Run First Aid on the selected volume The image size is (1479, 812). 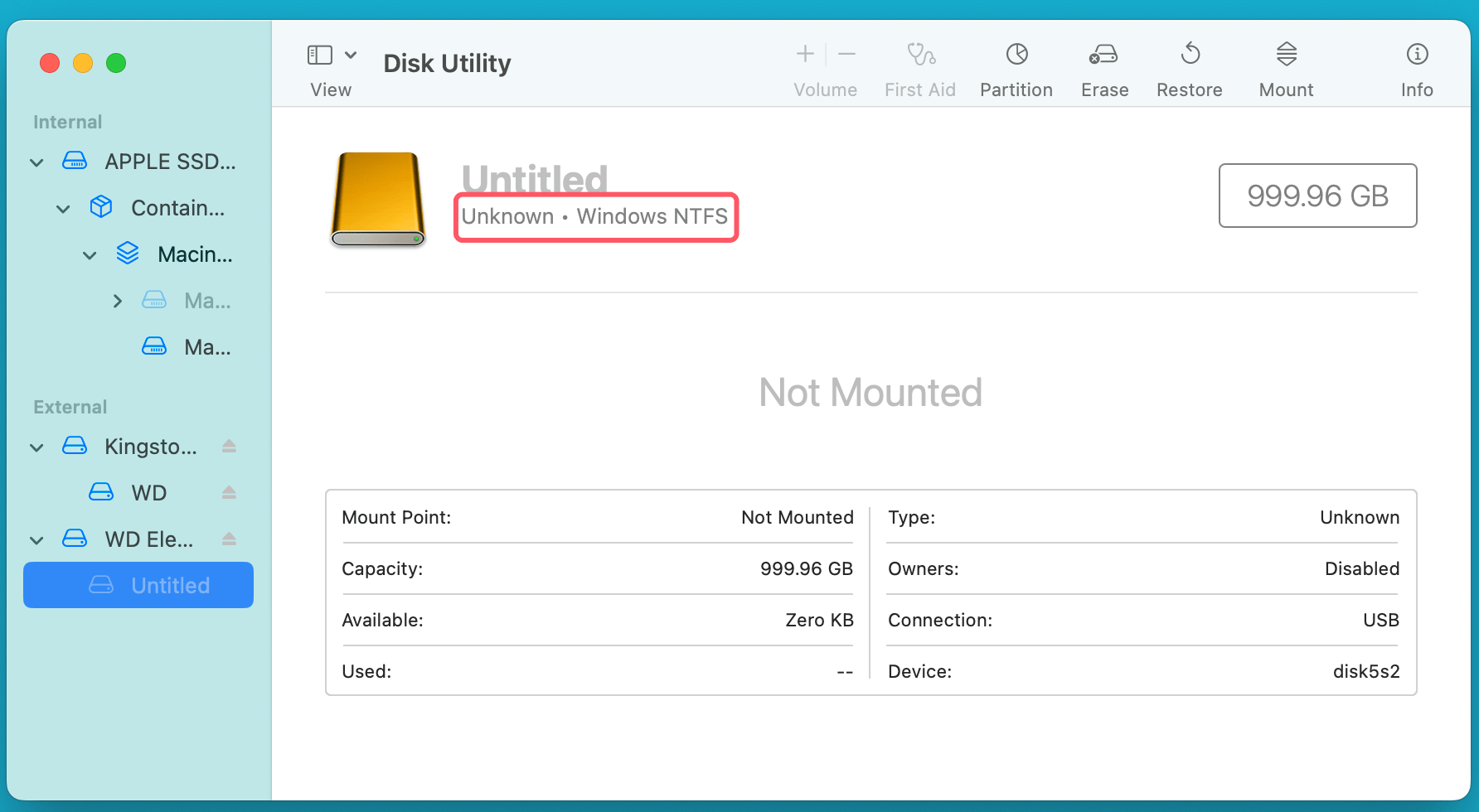point(920,66)
